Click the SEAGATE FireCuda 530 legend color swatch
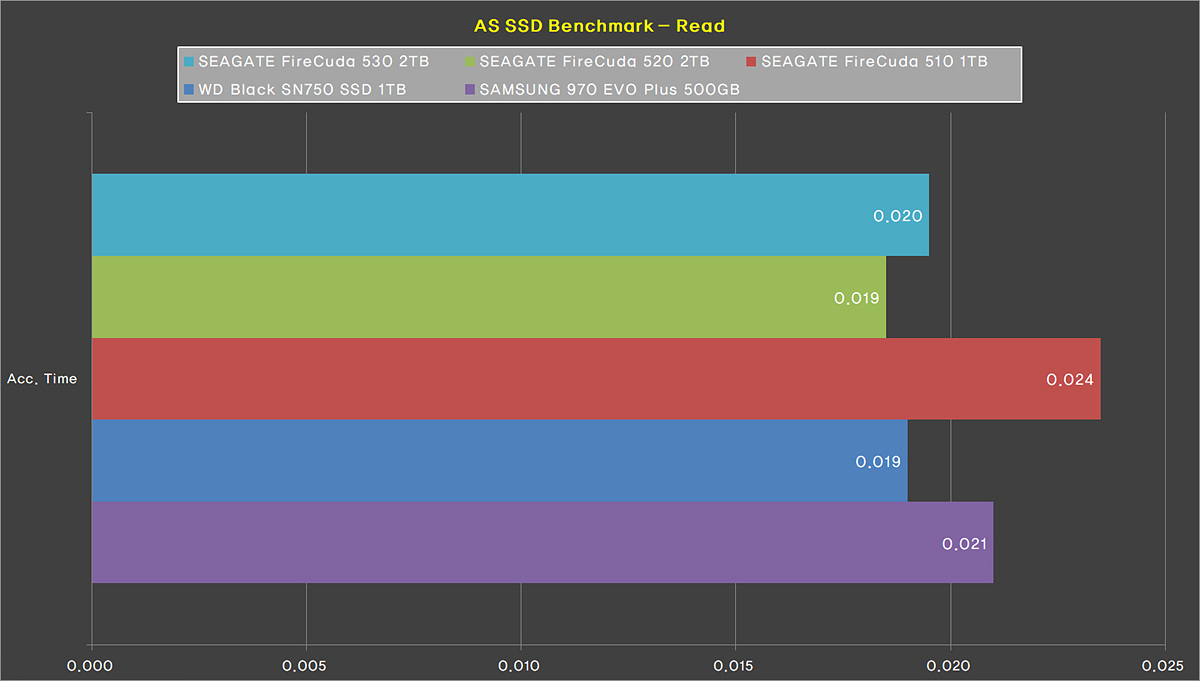Screen dimensions: 1200x681 click(190, 62)
